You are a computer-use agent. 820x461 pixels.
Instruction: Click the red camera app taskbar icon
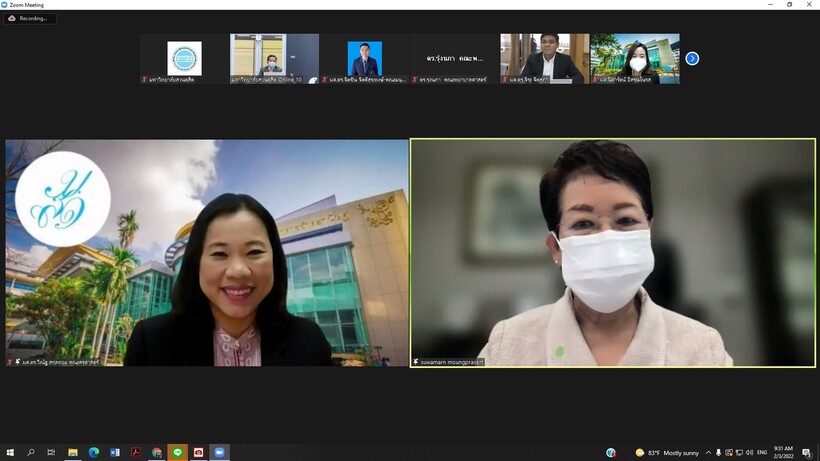click(198, 453)
